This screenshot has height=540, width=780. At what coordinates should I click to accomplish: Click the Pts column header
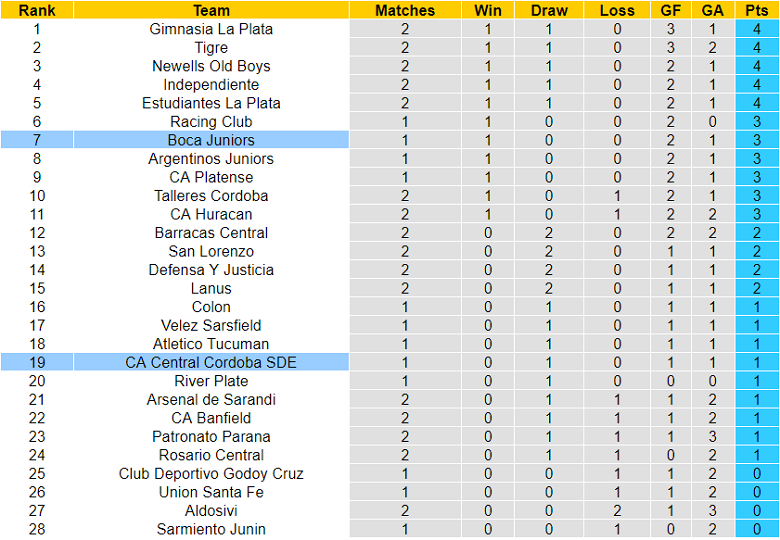tap(757, 10)
